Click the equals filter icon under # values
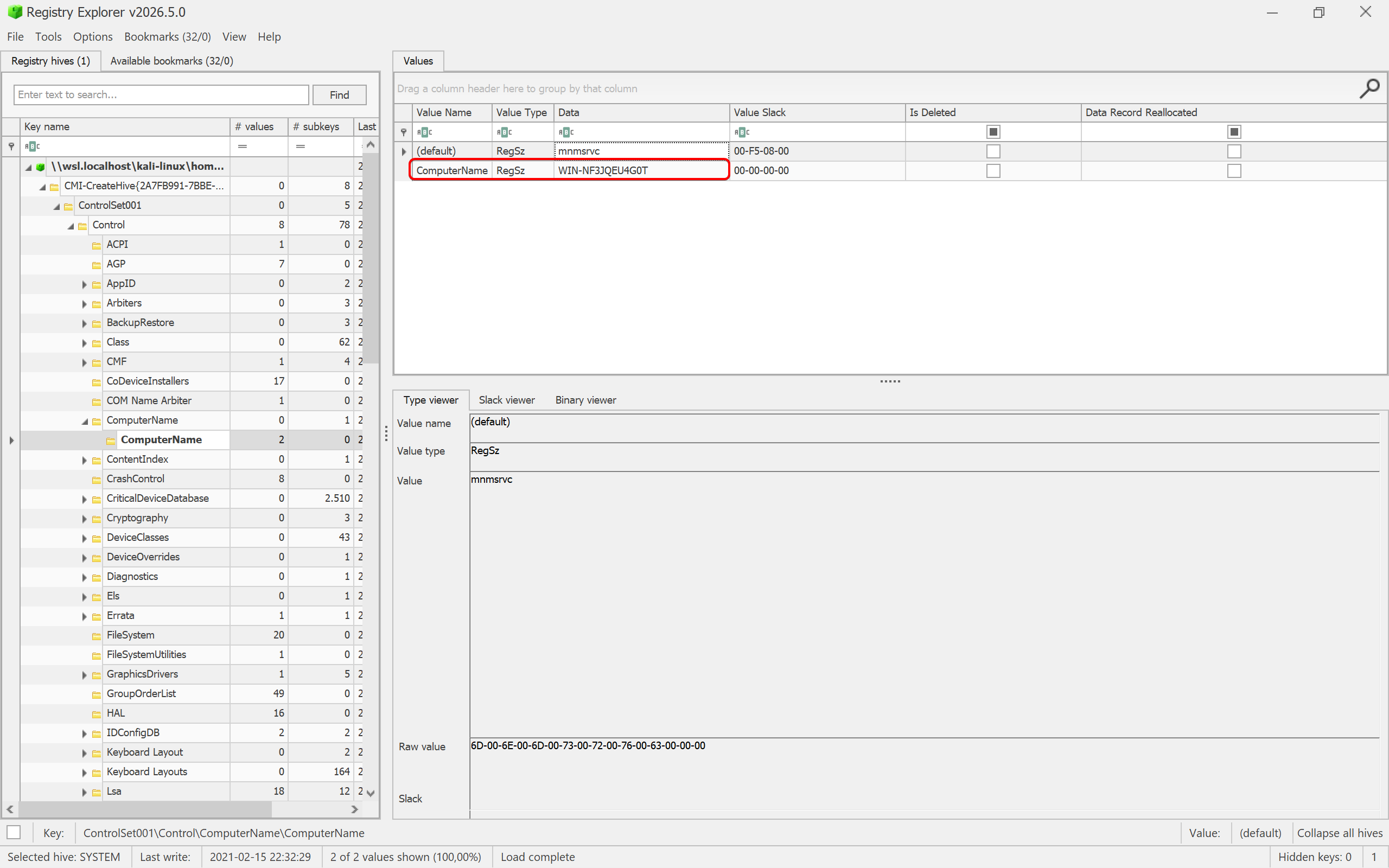This screenshot has width=1389, height=868. [x=242, y=146]
